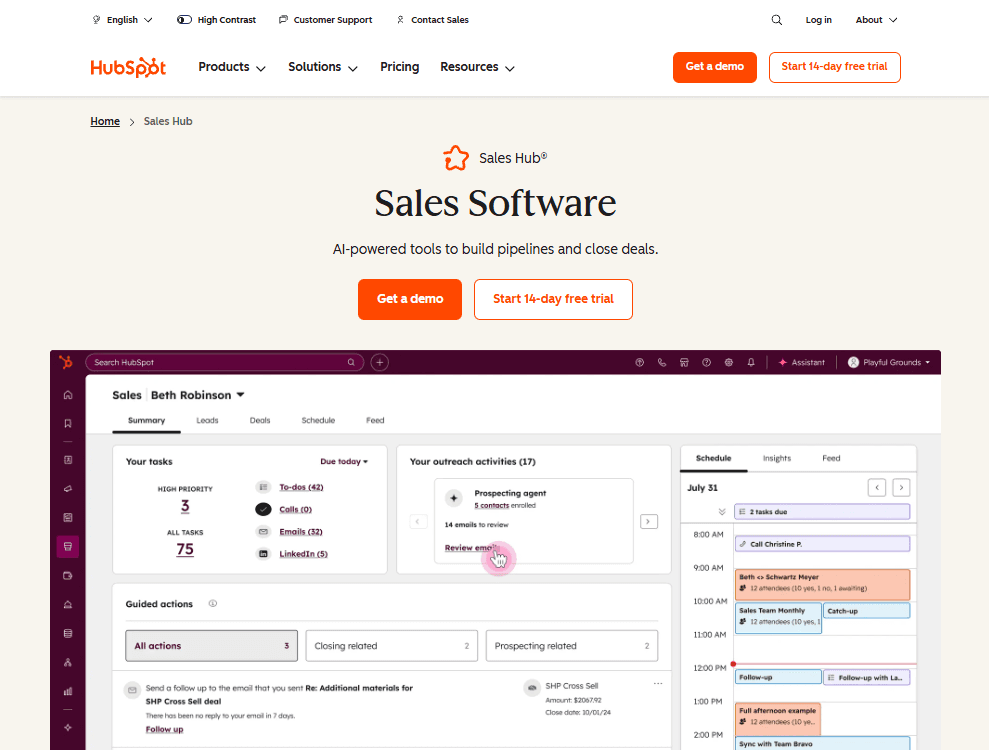Viewport: 989px width, 750px height.
Task: Click inside the Search HubSpot field
Action: pos(224,362)
